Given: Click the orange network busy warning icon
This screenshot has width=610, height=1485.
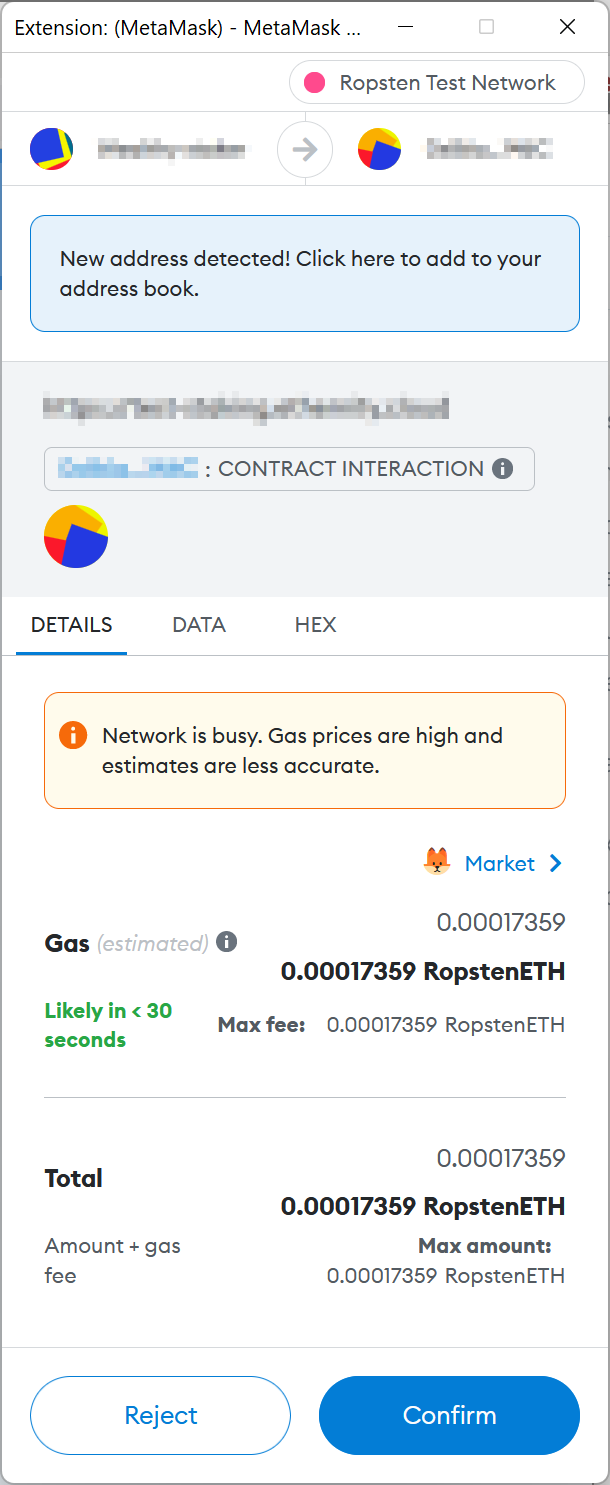Looking at the screenshot, I should click(x=73, y=735).
